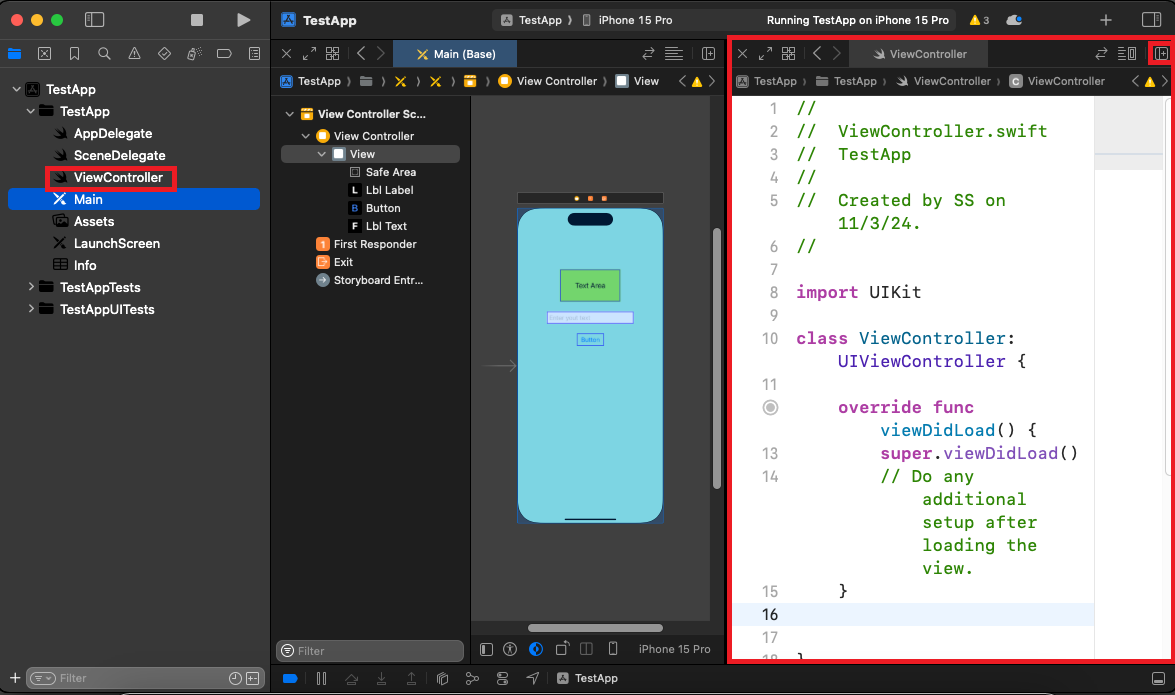
Task: Toggle the left navigator sidebar
Action: (94, 20)
